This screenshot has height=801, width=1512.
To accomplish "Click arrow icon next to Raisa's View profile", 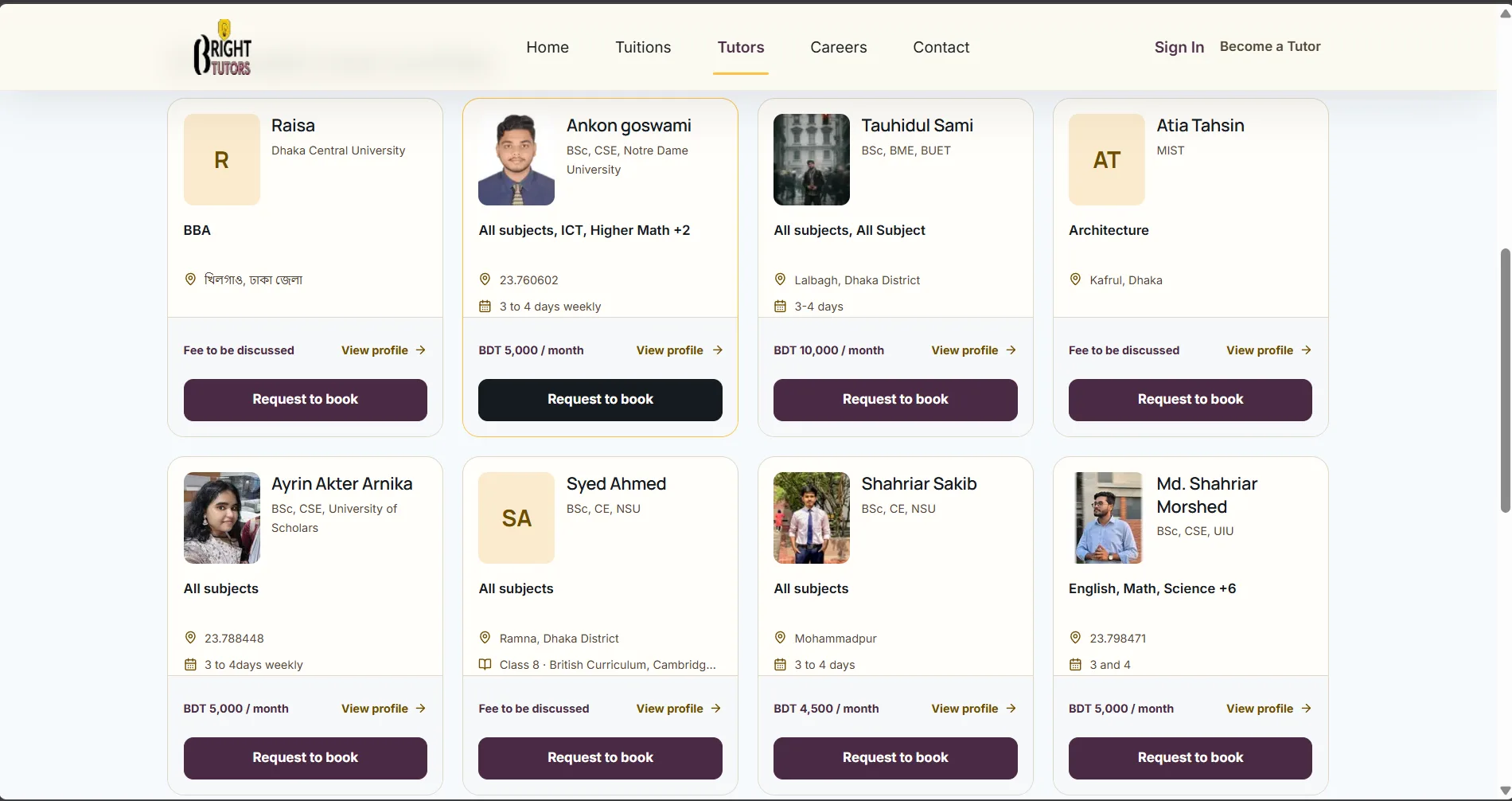I will coord(420,350).
